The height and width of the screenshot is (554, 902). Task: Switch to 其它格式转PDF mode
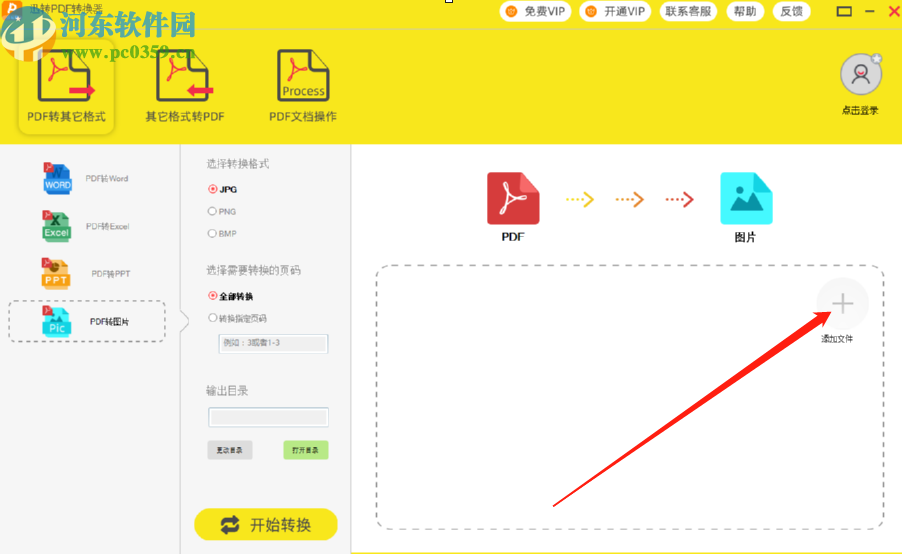[185, 86]
